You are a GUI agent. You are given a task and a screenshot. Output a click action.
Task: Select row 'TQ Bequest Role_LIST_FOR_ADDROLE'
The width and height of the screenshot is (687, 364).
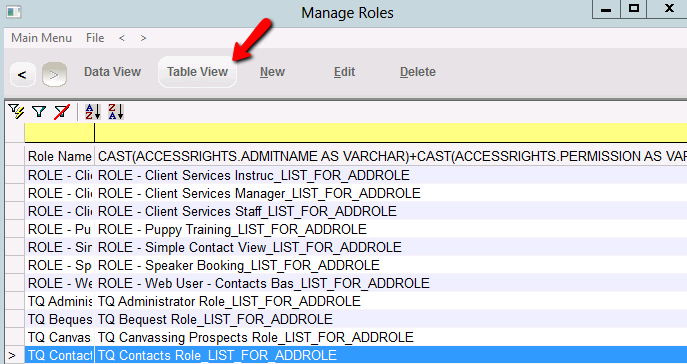pyautogui.click(x=356, y=319)
